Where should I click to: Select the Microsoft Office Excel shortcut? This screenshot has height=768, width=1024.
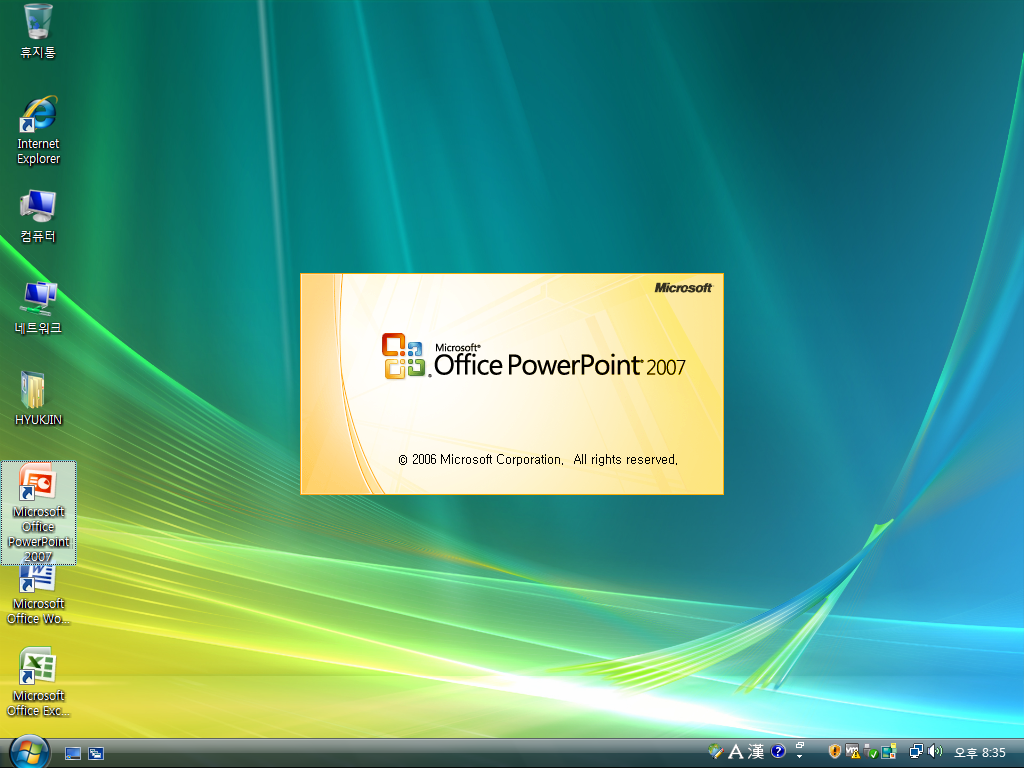click(x=38, y=682)
